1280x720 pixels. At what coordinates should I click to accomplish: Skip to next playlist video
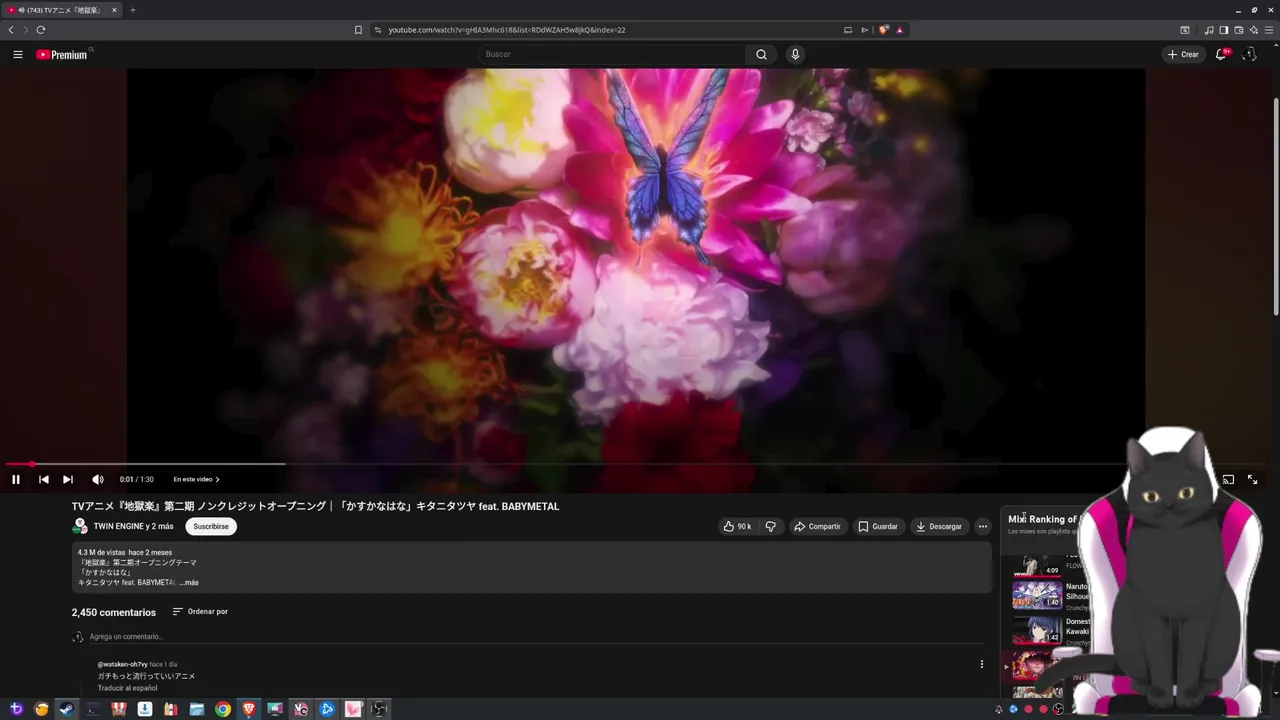[68, 479]
